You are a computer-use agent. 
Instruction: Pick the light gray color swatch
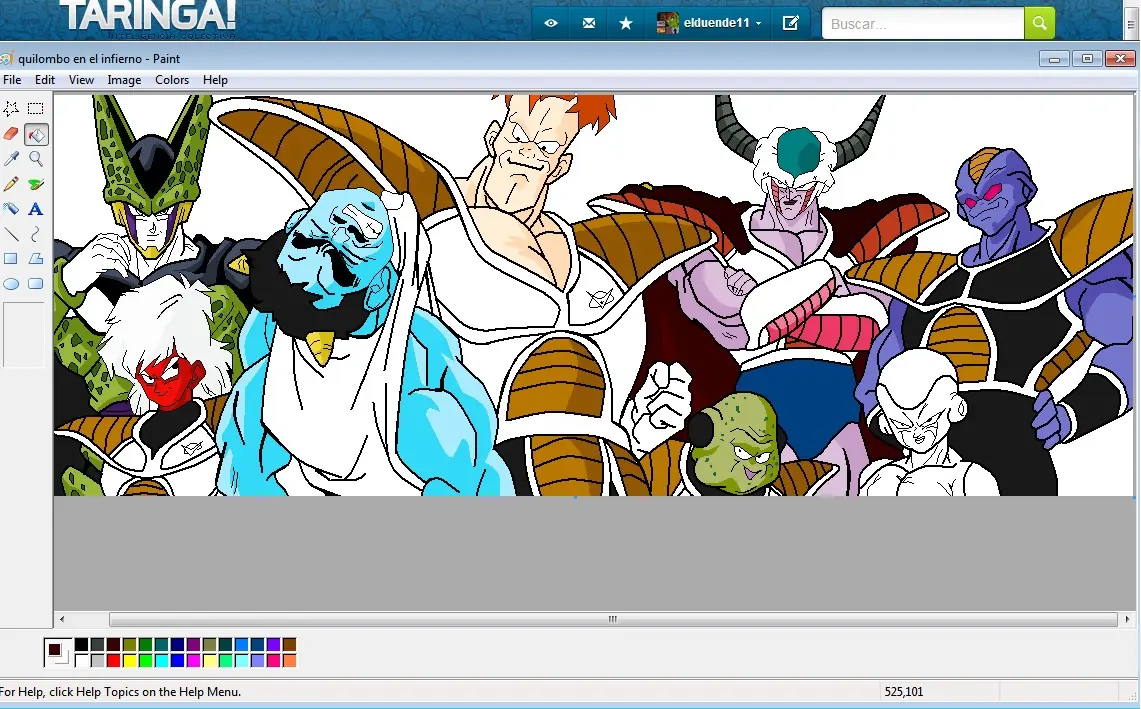pos(98,660)
